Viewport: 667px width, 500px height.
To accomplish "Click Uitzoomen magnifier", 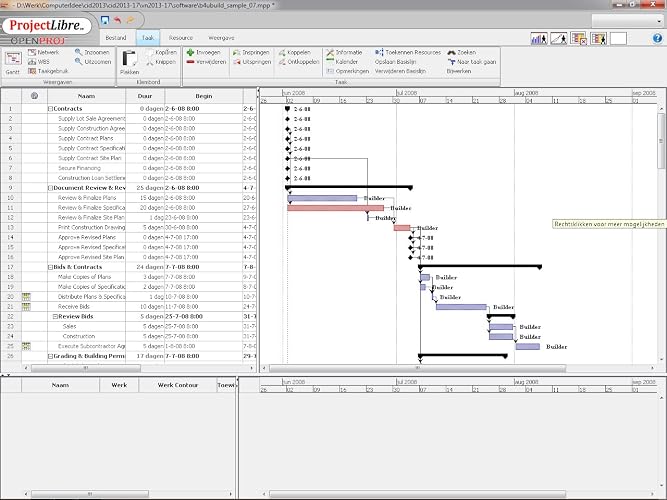I will point(93,62).
